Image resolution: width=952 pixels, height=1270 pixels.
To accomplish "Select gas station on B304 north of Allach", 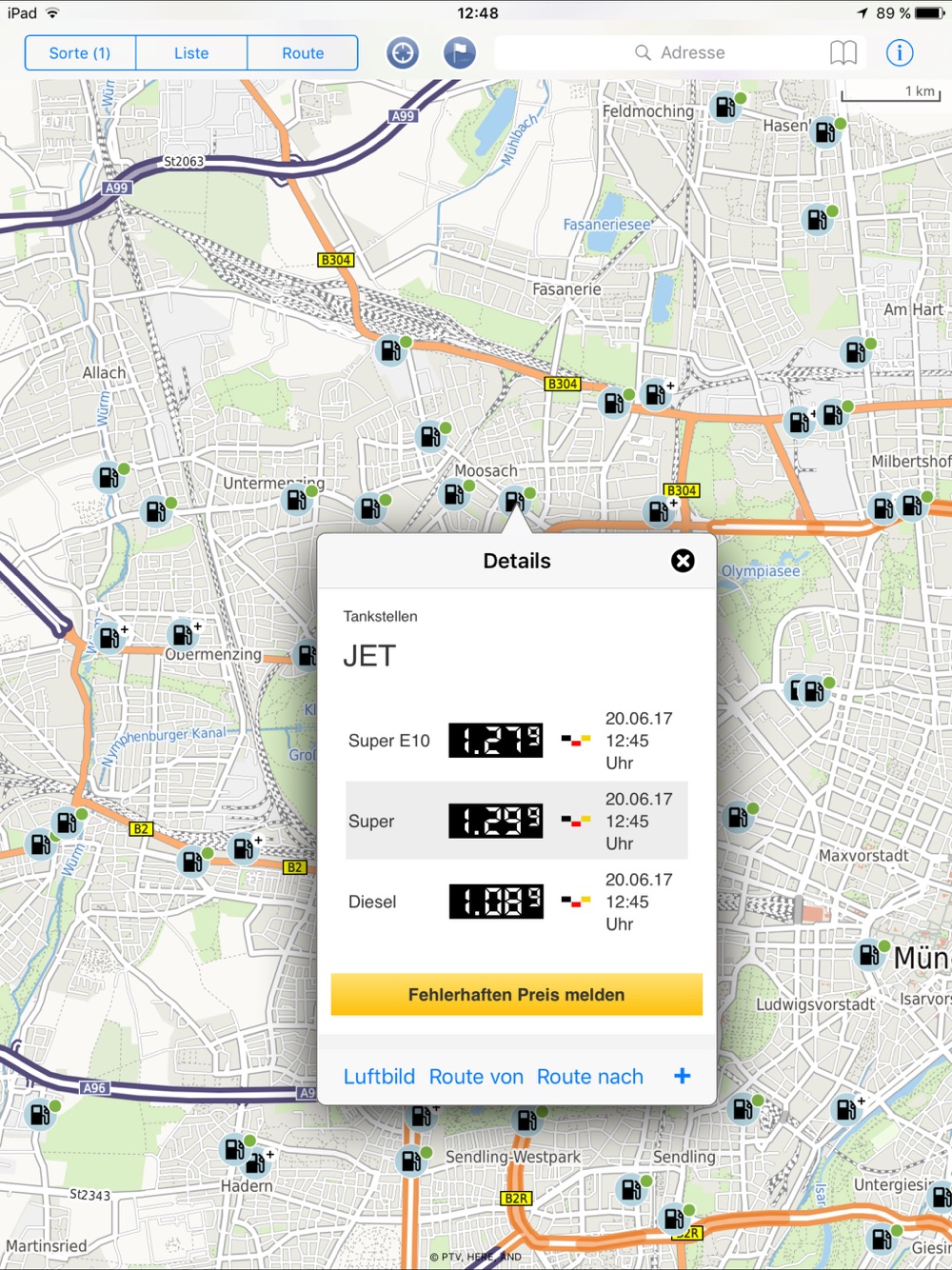I will (390, 350).
